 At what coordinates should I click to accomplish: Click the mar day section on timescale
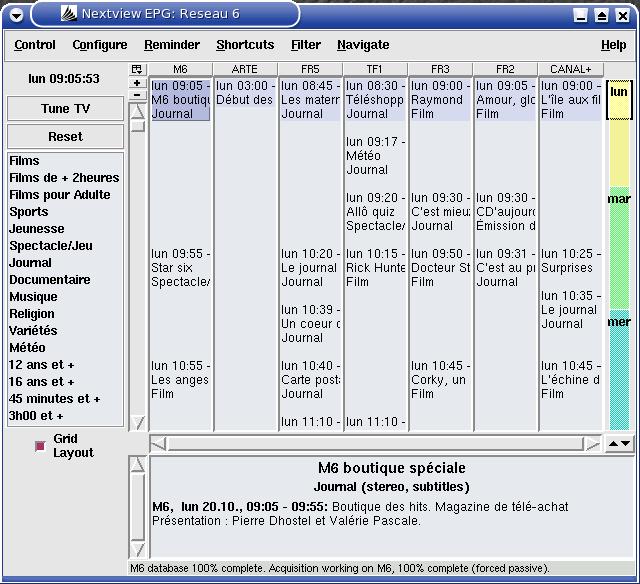(x=619, y=248)
